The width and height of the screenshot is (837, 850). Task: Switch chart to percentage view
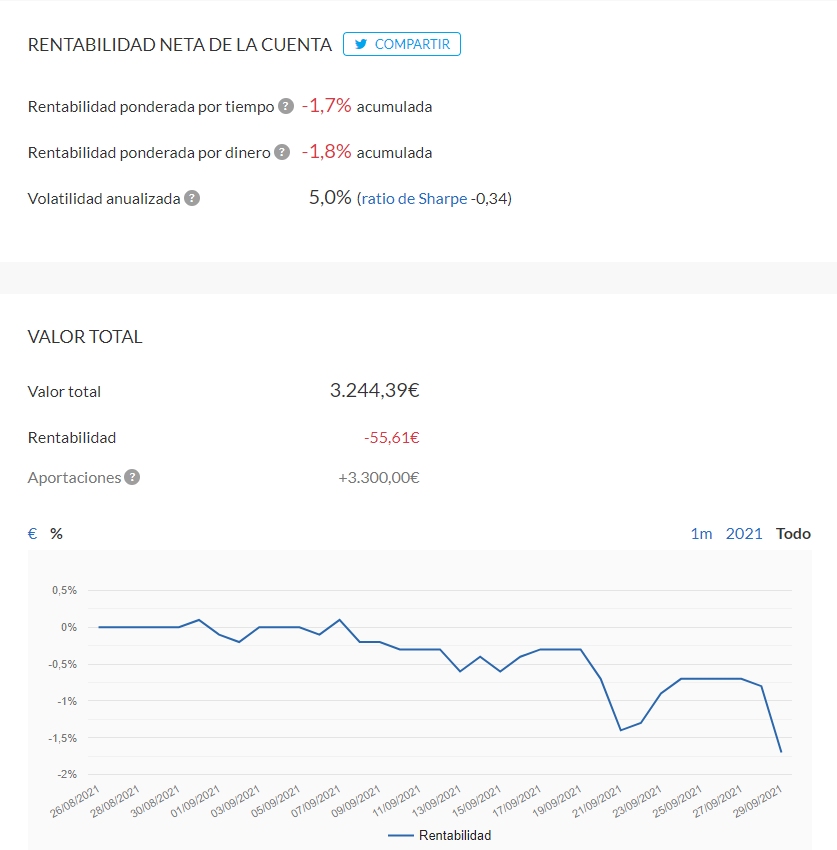pos(56,534)
